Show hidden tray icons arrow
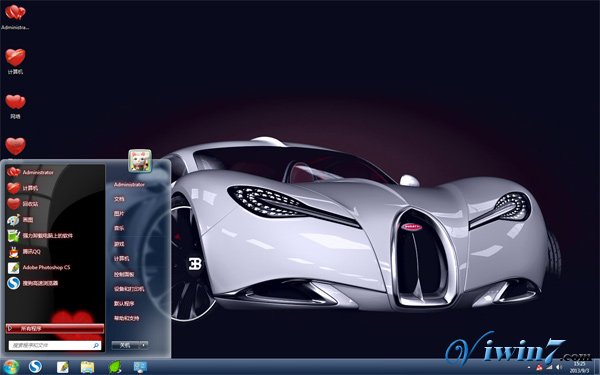 click(x=529, y=368)
